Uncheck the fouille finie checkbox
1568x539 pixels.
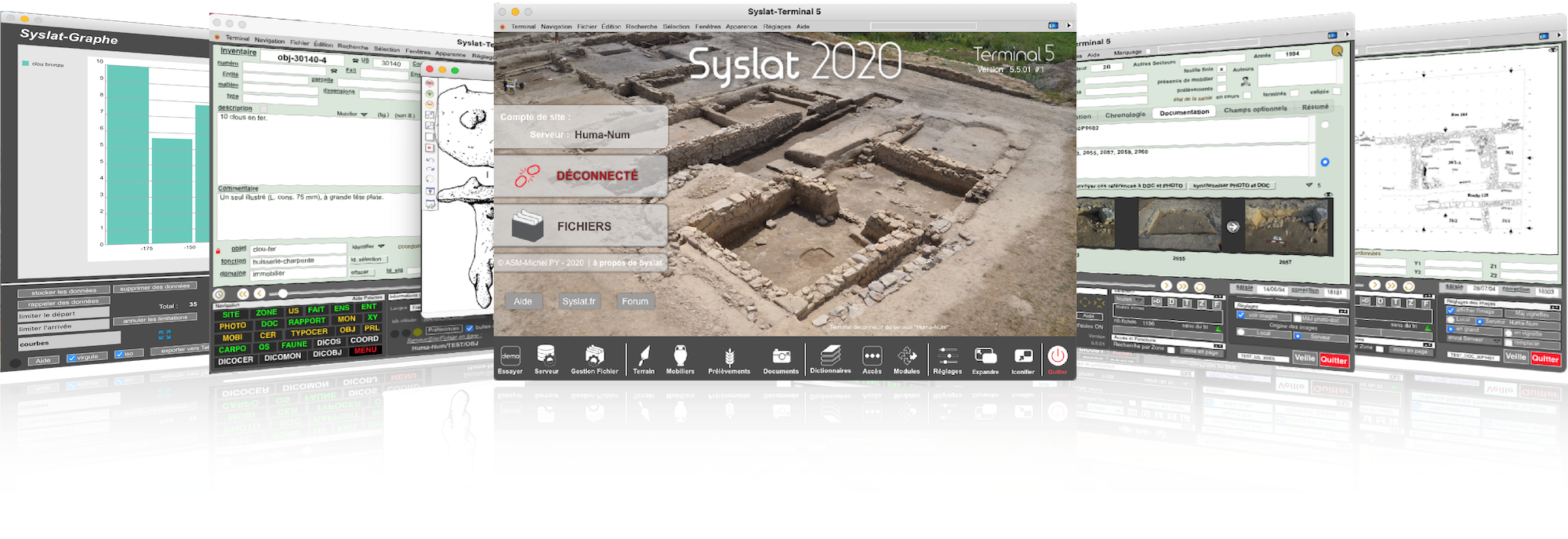[x=1221, y=69]
